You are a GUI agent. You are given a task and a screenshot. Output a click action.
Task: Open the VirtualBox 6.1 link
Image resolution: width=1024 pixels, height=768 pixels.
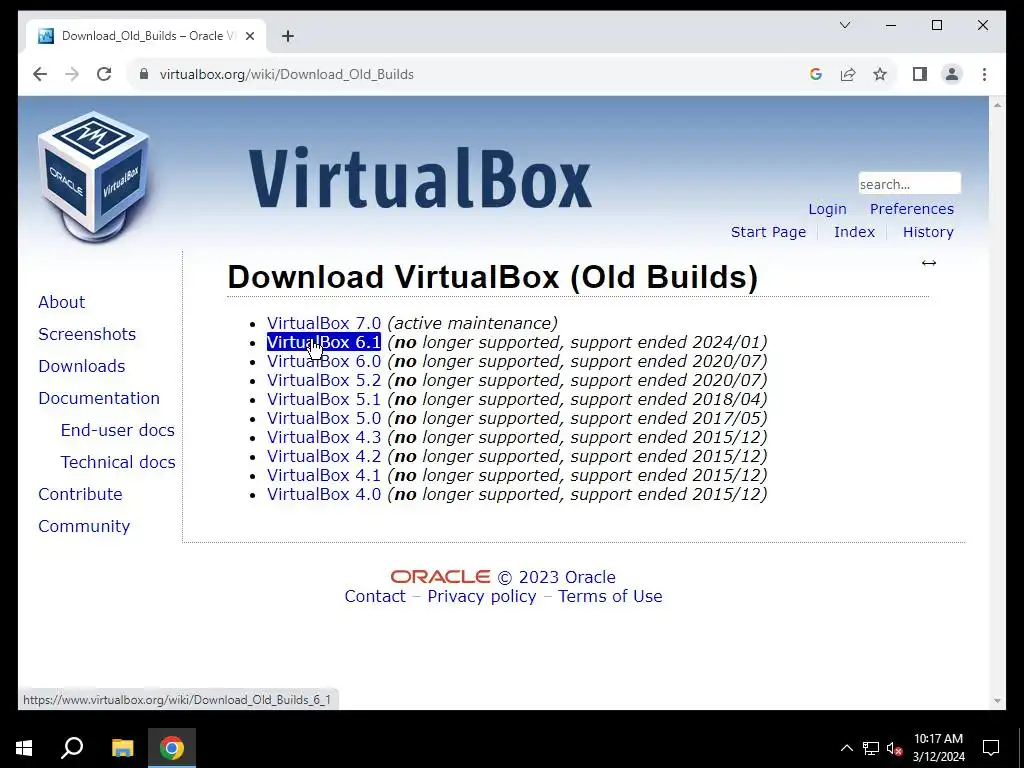[323, 342]
